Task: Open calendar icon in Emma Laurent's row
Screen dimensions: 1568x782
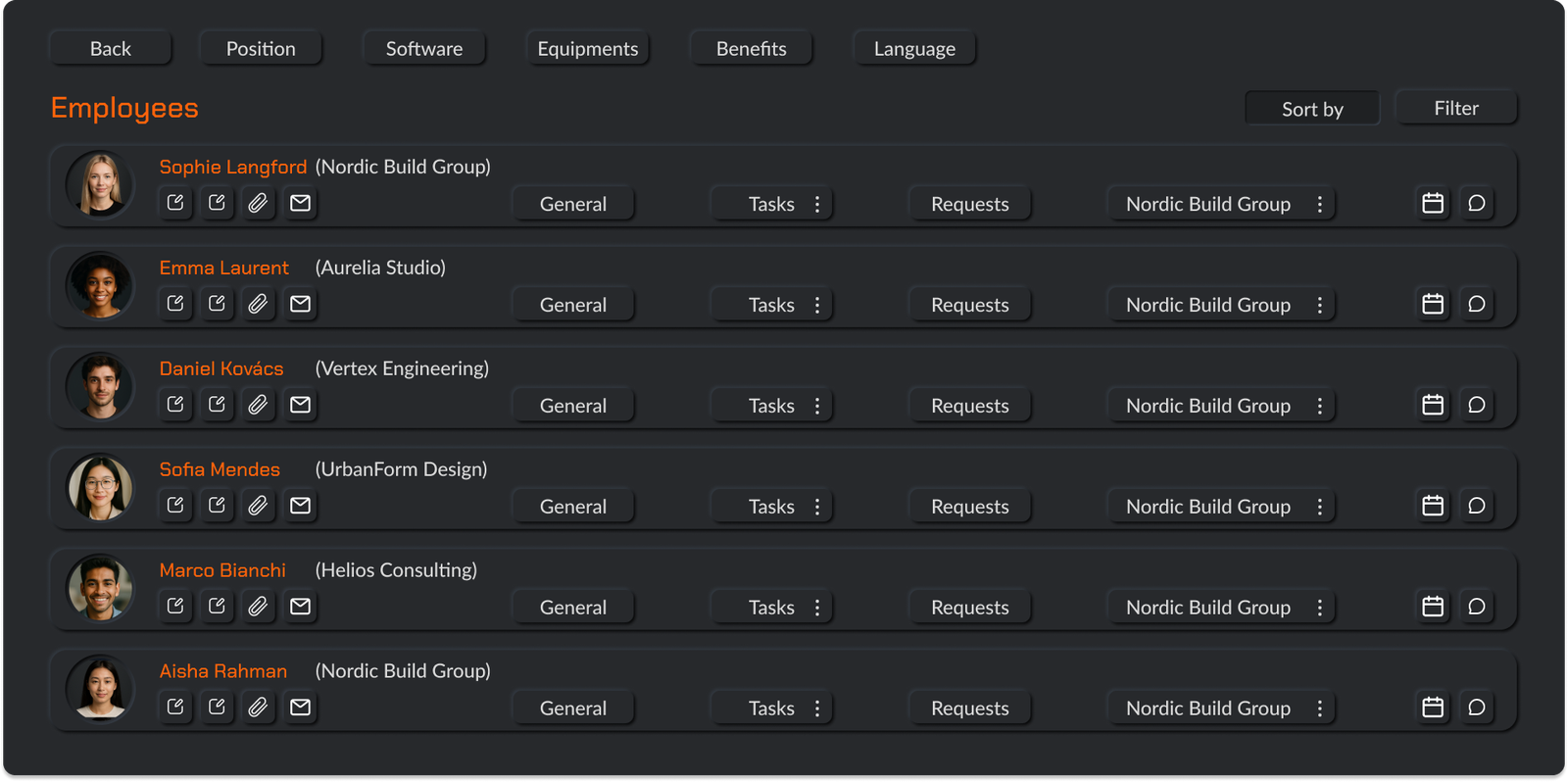Action: (x=1433, y=304)
